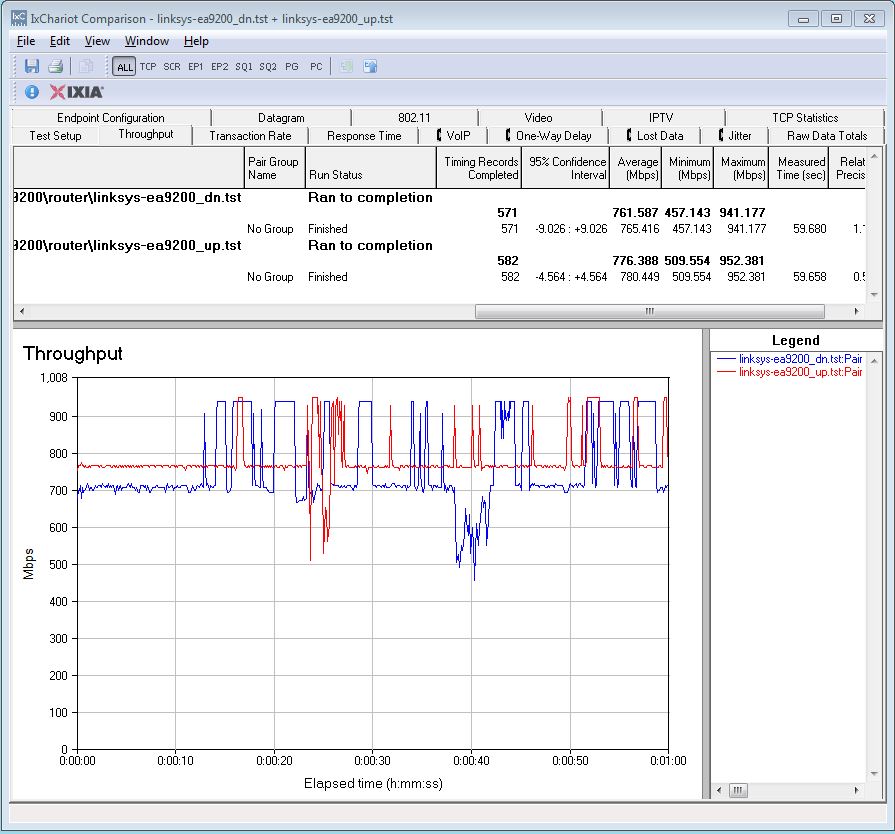
Task: Switch to the Datagram tab
Action: [x=281, y=118]
